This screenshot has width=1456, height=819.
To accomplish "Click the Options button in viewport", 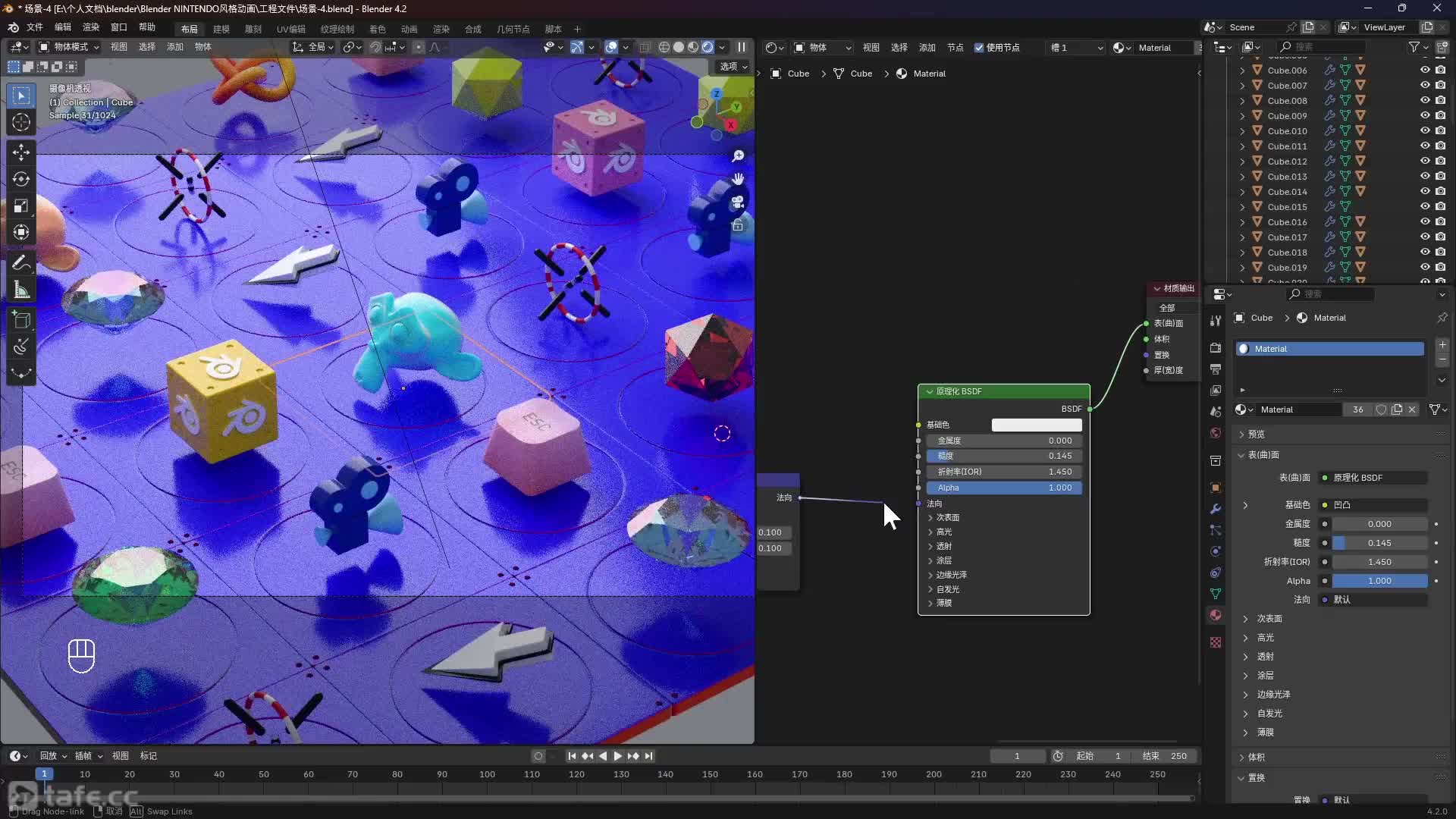I will [x=733, y=67].
